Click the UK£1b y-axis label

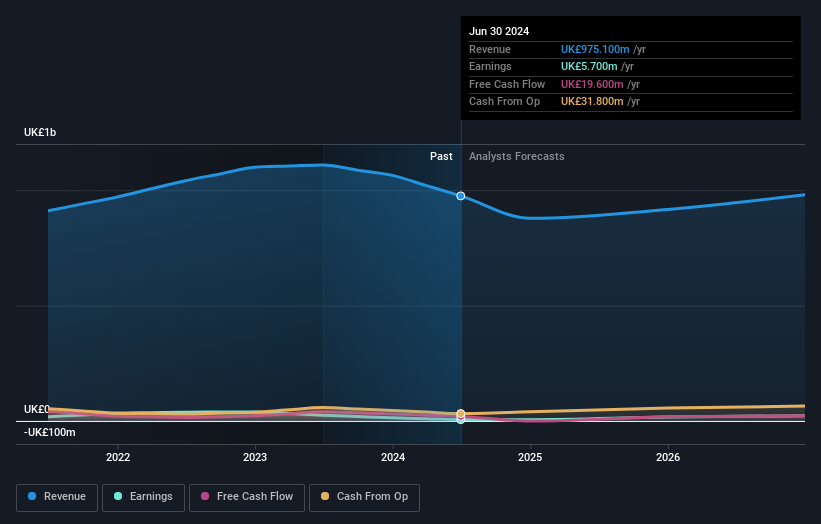tap(40, 132)
